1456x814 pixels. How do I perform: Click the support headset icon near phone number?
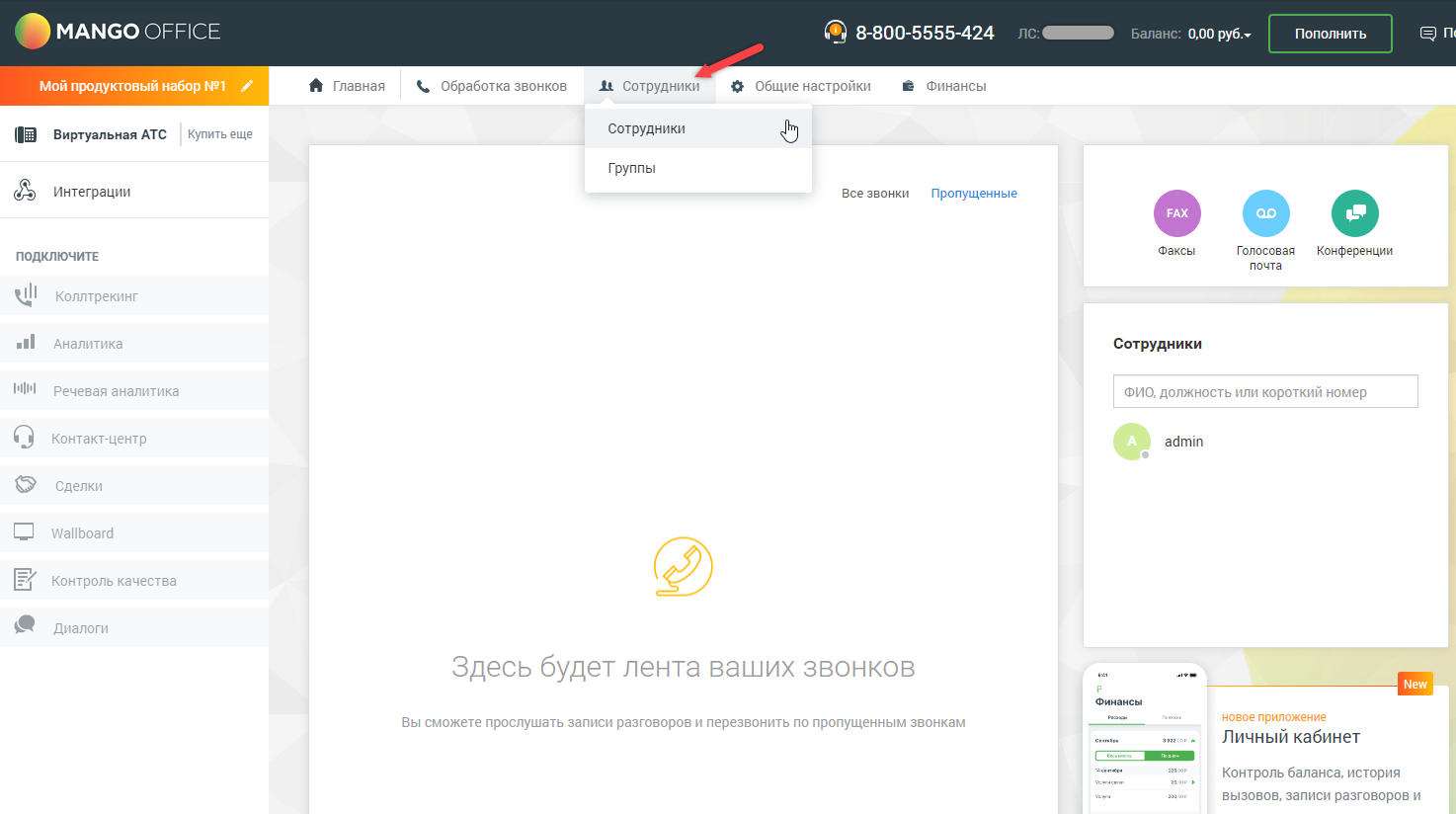point(835,33)
